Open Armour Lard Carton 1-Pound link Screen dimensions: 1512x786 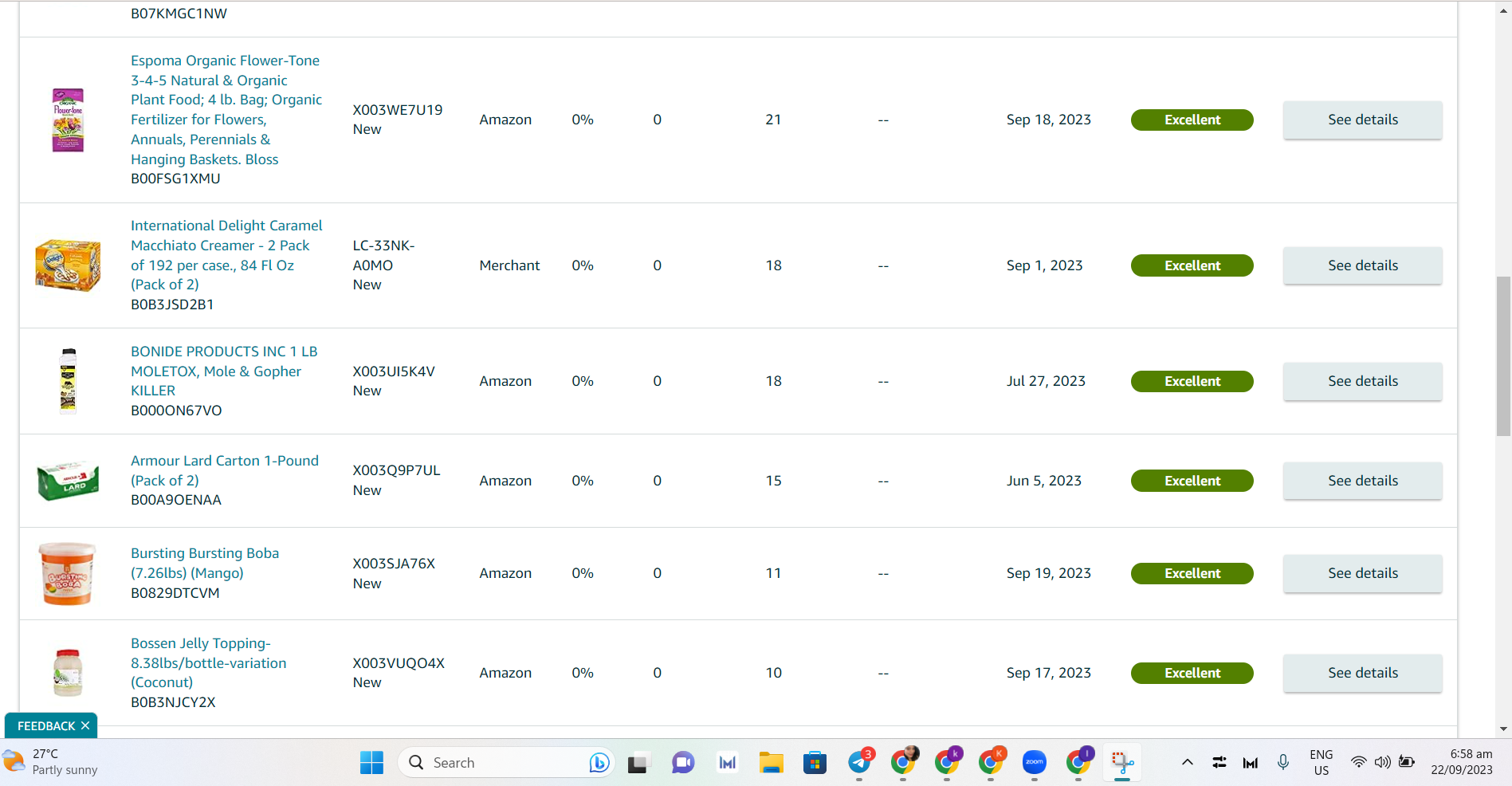tap(225, 470)
